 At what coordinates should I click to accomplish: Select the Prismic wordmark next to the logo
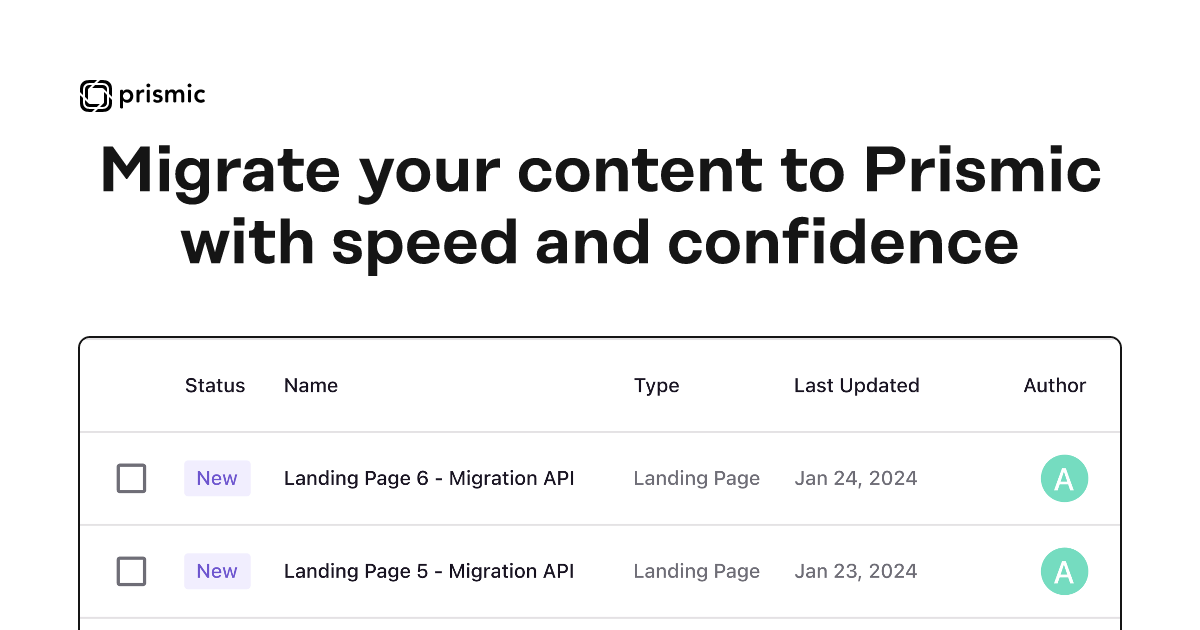[x=163, y=96]
